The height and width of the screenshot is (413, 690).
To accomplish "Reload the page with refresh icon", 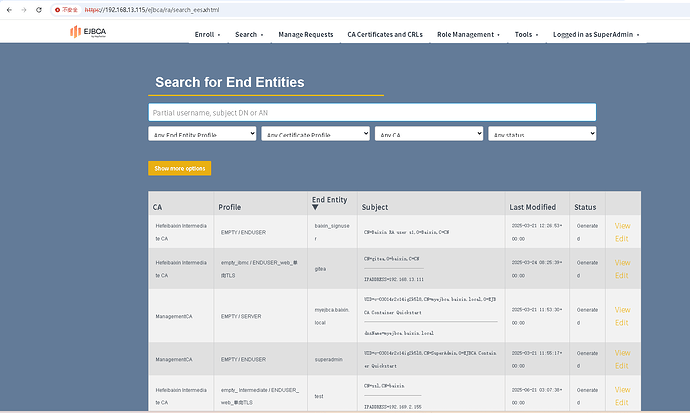I will (41, 9).
